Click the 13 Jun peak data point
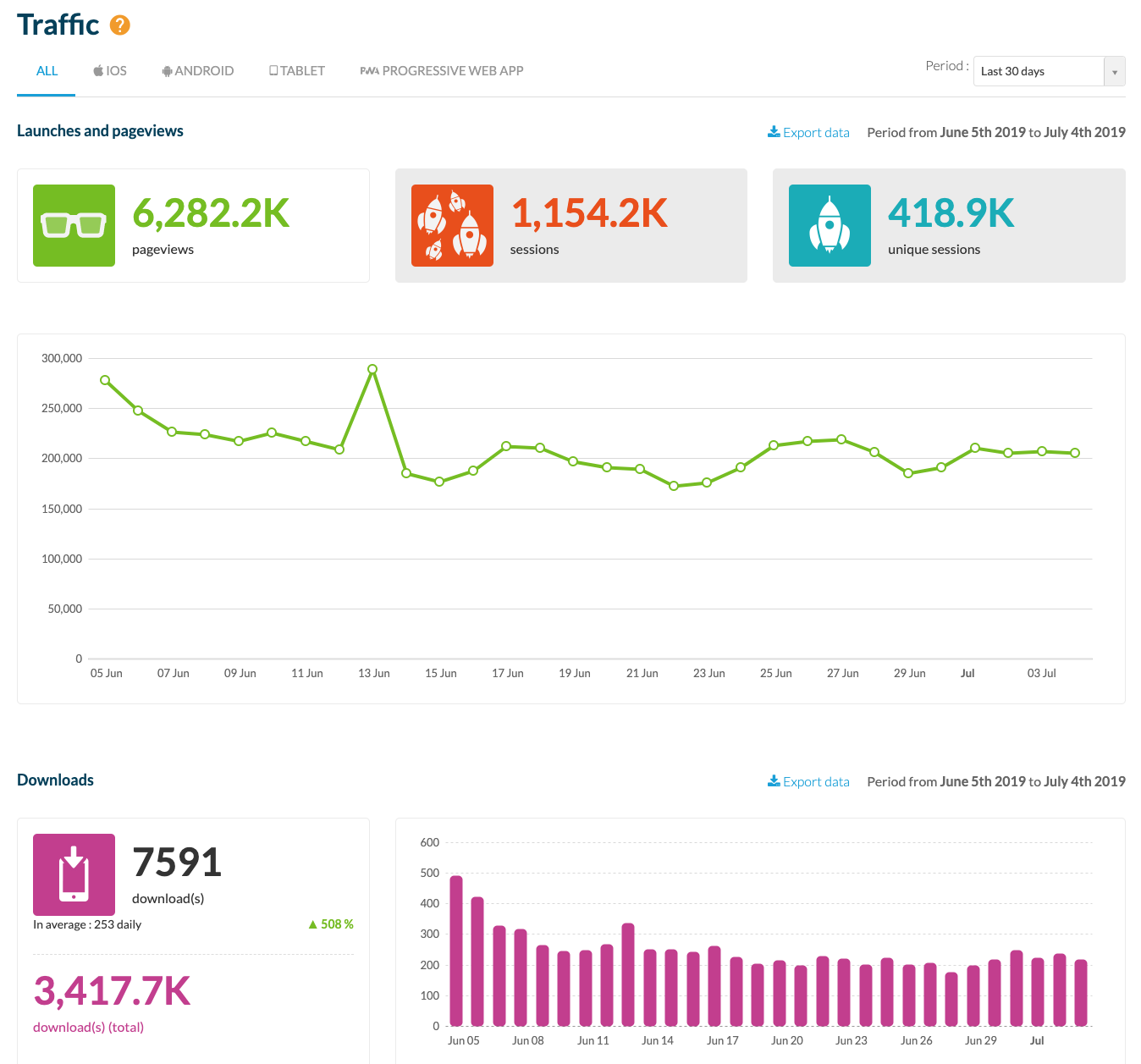The height and width of the screenshot is (1064, 1141). [372, 369]
